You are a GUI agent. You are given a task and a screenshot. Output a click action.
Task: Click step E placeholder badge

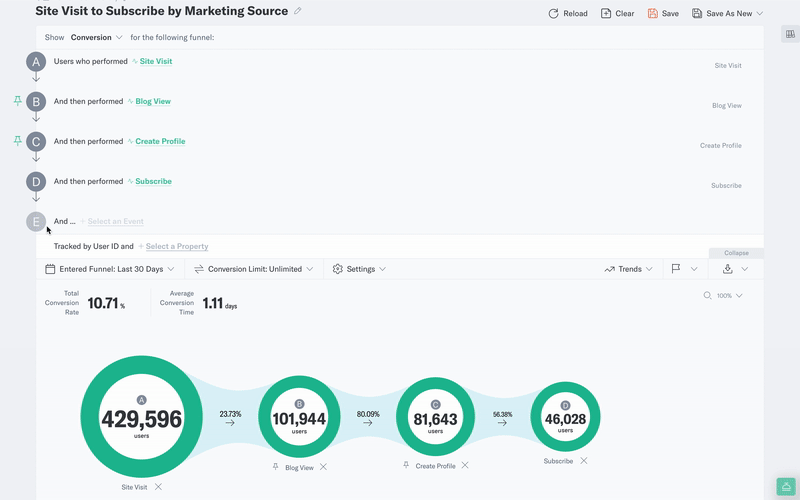[x=36, y=221]
